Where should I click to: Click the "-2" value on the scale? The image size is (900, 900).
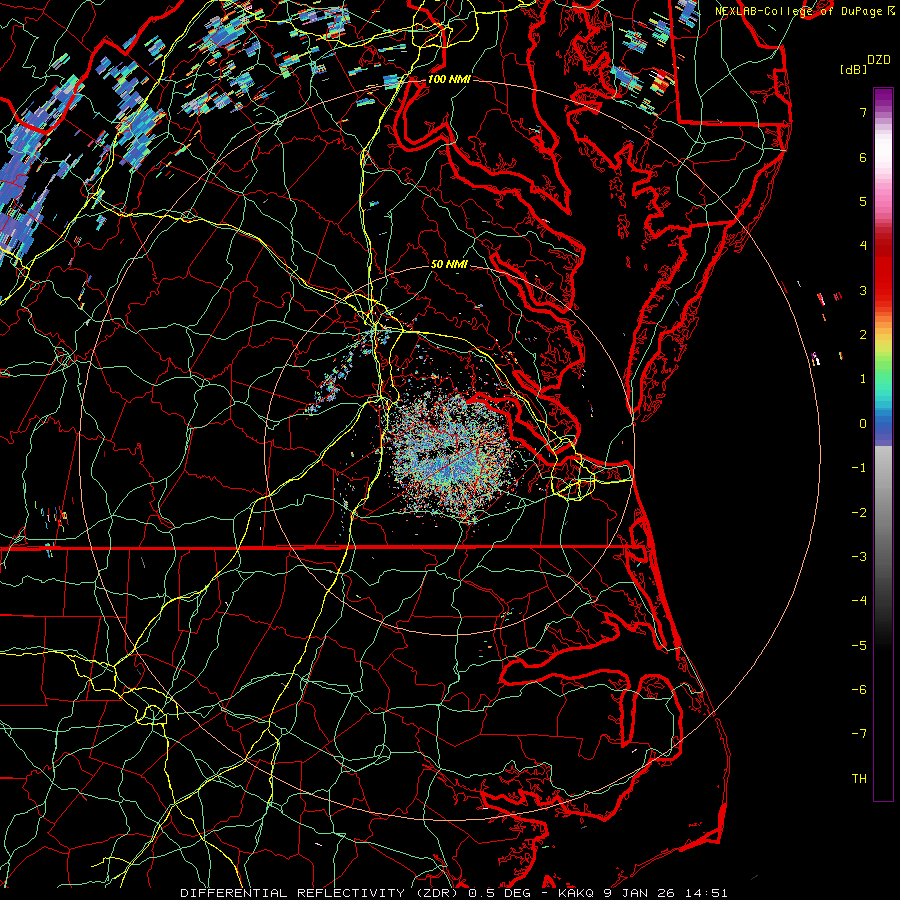tap(859, 513)
